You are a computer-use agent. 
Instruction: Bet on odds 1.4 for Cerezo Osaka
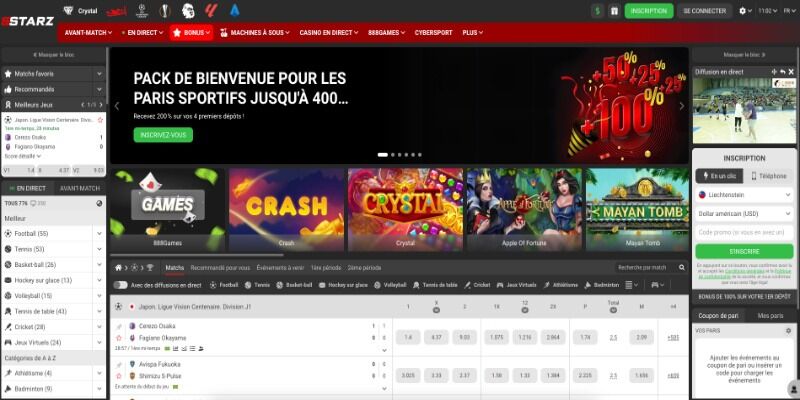tap(408, 337)
